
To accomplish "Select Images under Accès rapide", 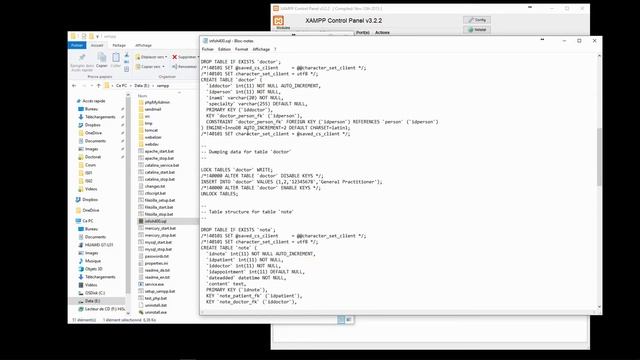I will pyautogui.click(x=91, y=149).
